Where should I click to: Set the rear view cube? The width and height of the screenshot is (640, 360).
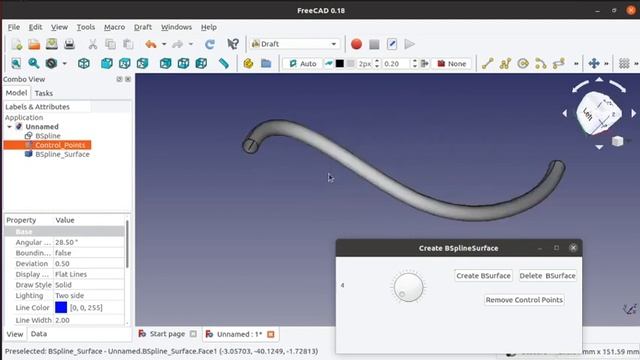(x=165, y=63)
